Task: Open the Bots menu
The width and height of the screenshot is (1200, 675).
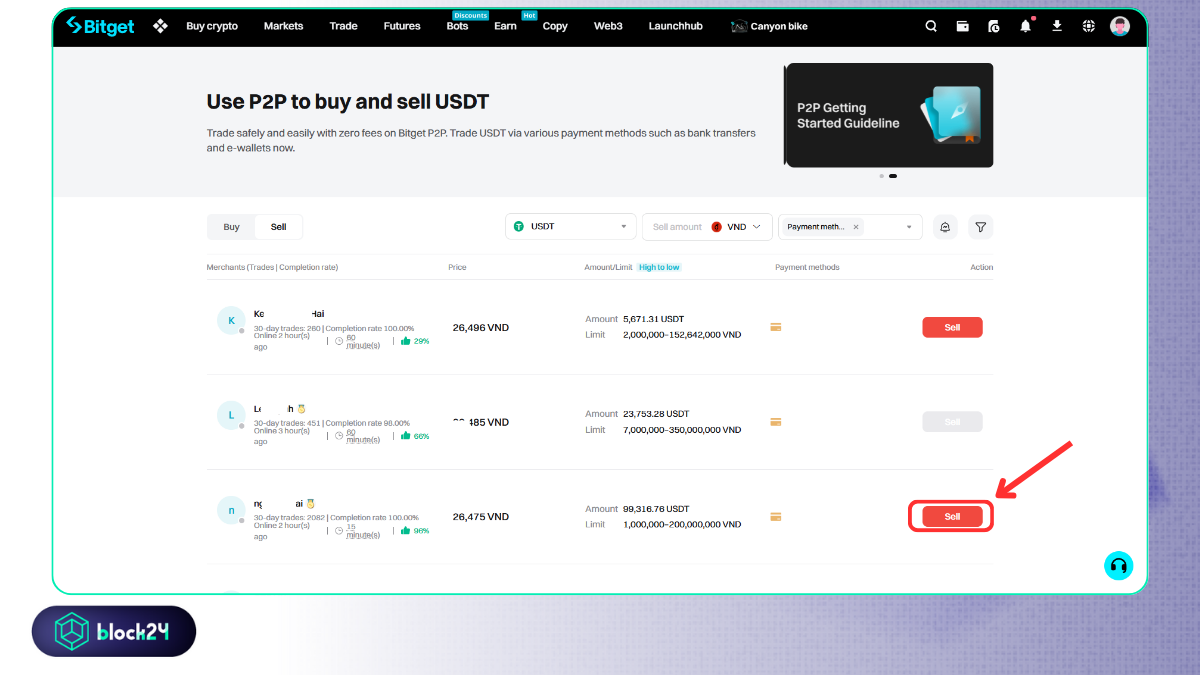Action: coord(457,26)
